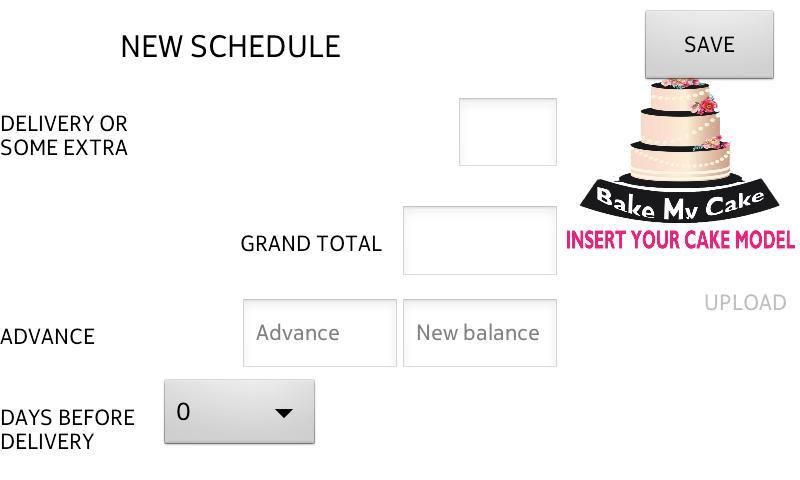Focus the Grand Total input box
This screenshot has height=480, width=800.
480,240
